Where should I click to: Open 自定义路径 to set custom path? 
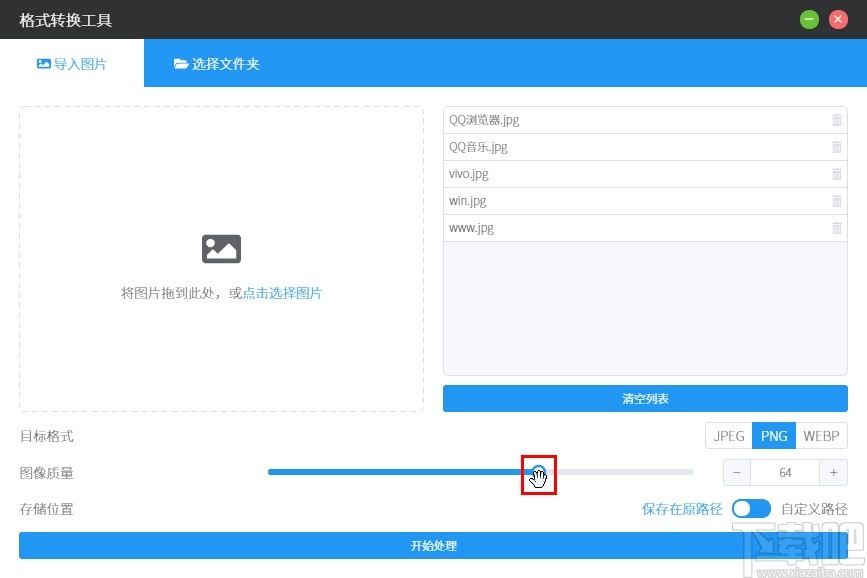(x=814, y=508)
